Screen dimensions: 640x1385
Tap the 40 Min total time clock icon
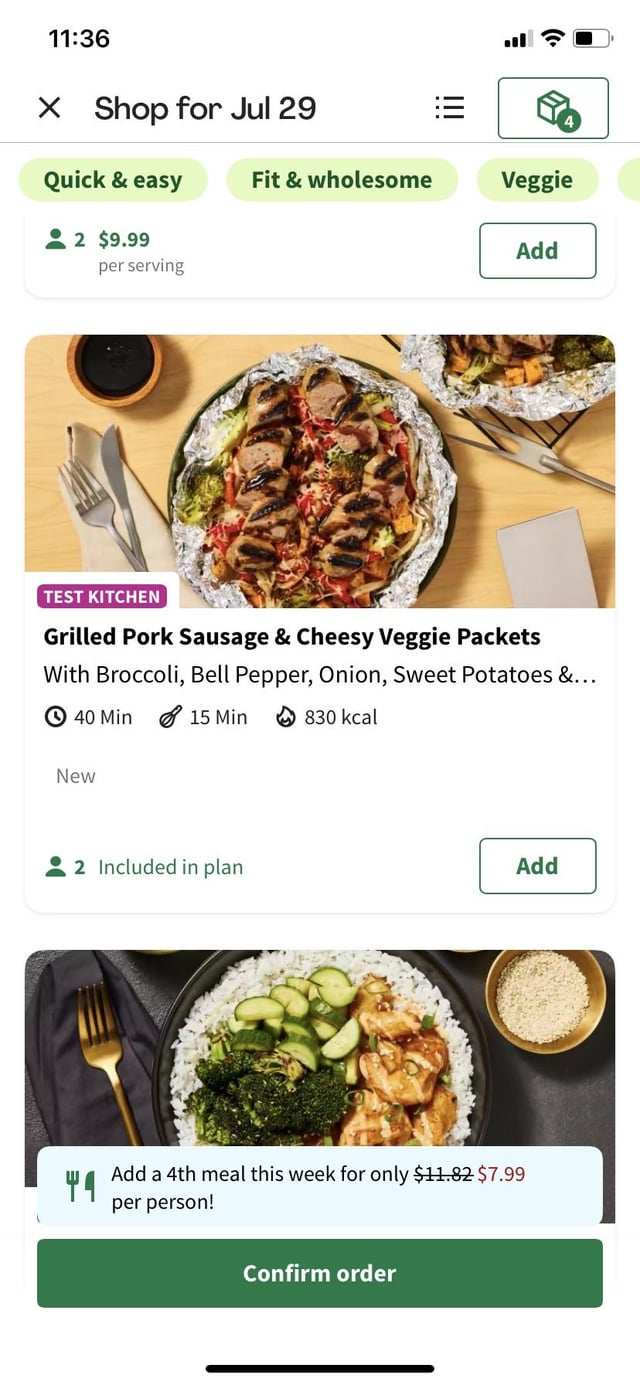(x=56, y=717)
